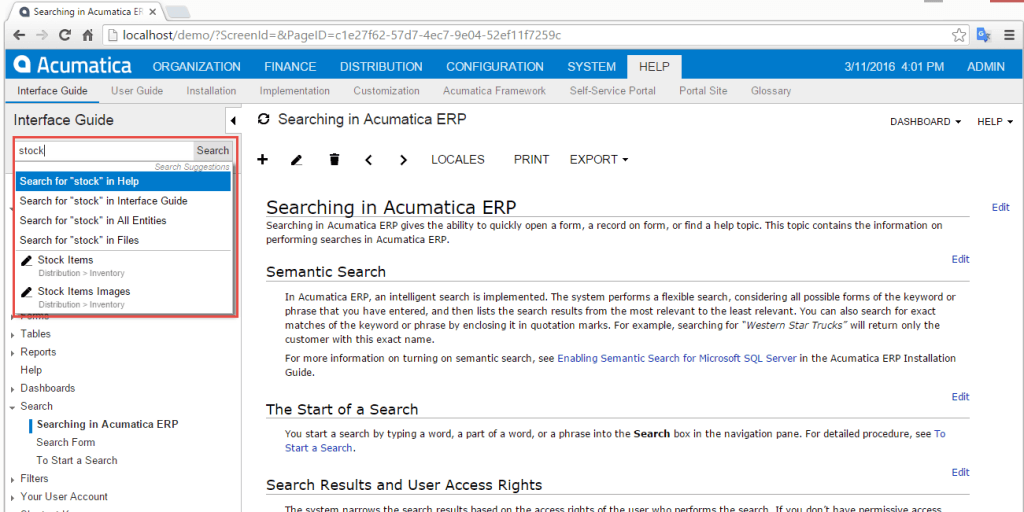
Task: Click the PRINT button
Action: tap(532, 159)
